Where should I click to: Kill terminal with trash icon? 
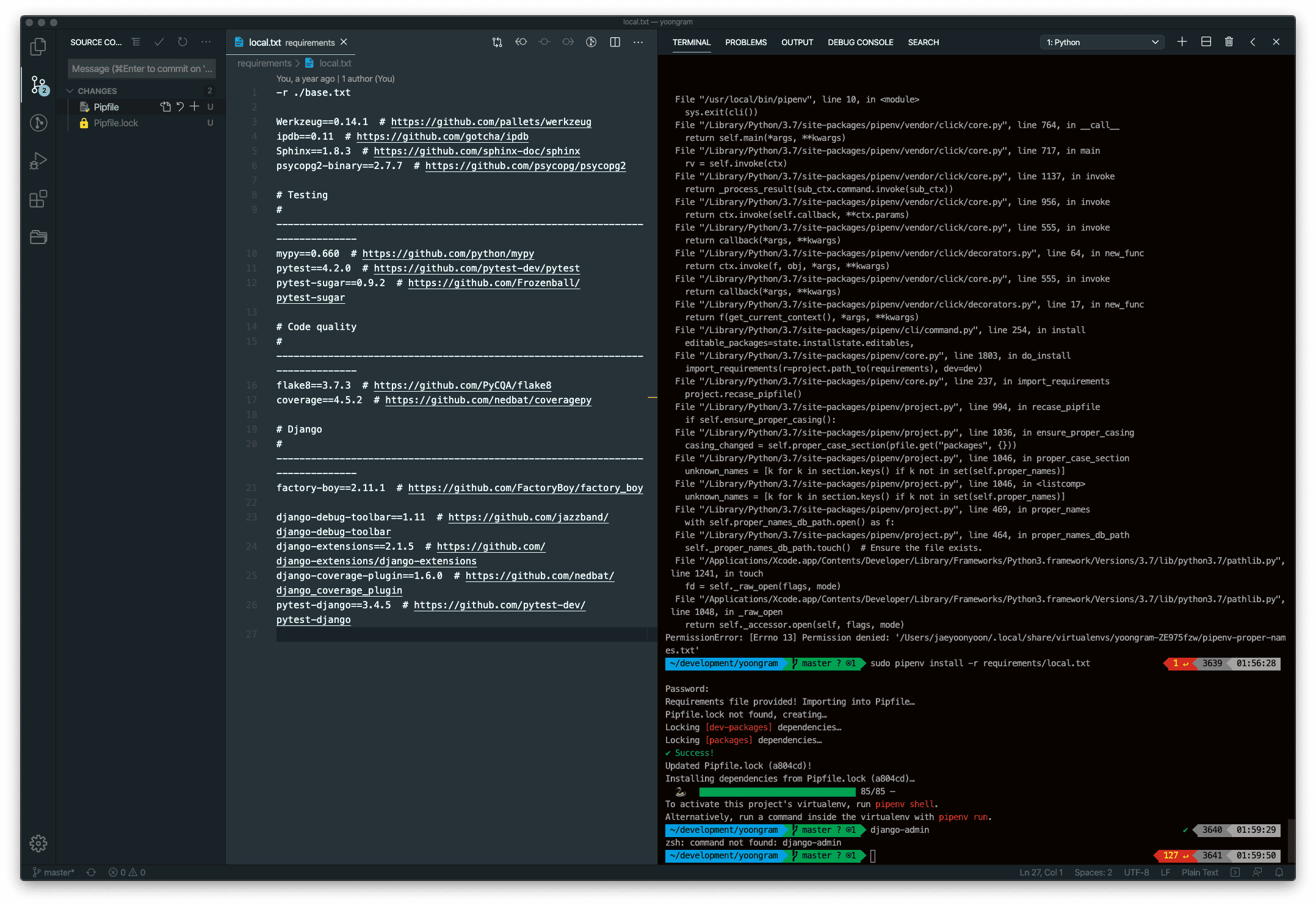(1229, 42)
